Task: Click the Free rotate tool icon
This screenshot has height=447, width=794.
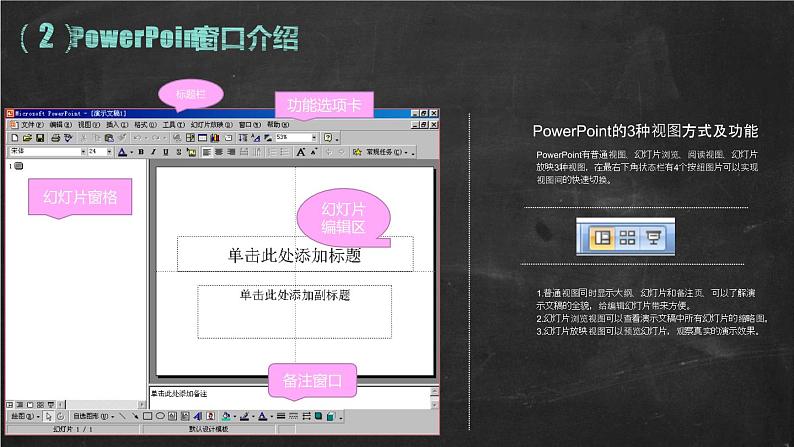Action: click(60, 416)
